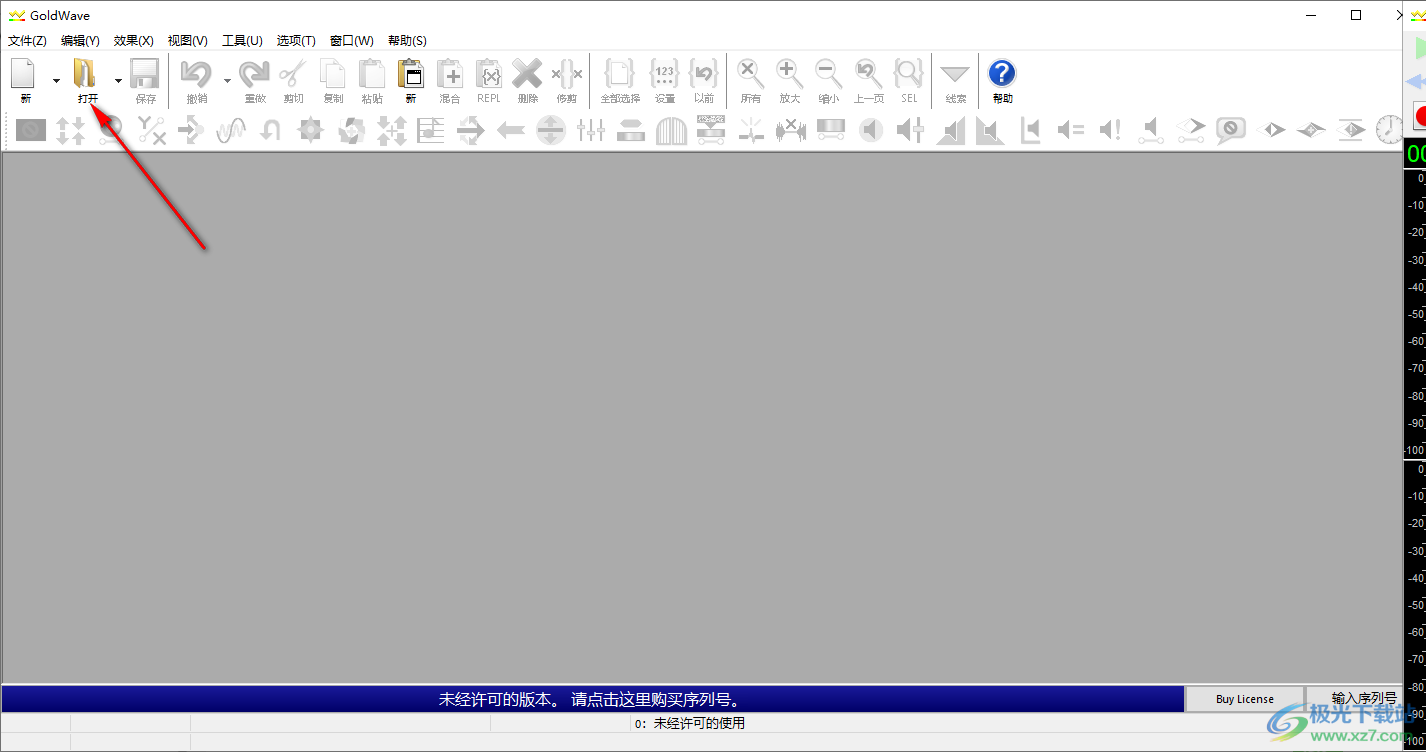Open the 选项(T) menu
Image resolution: width=1426 pixels, height=752 pixels.
[x=296, y=41]
